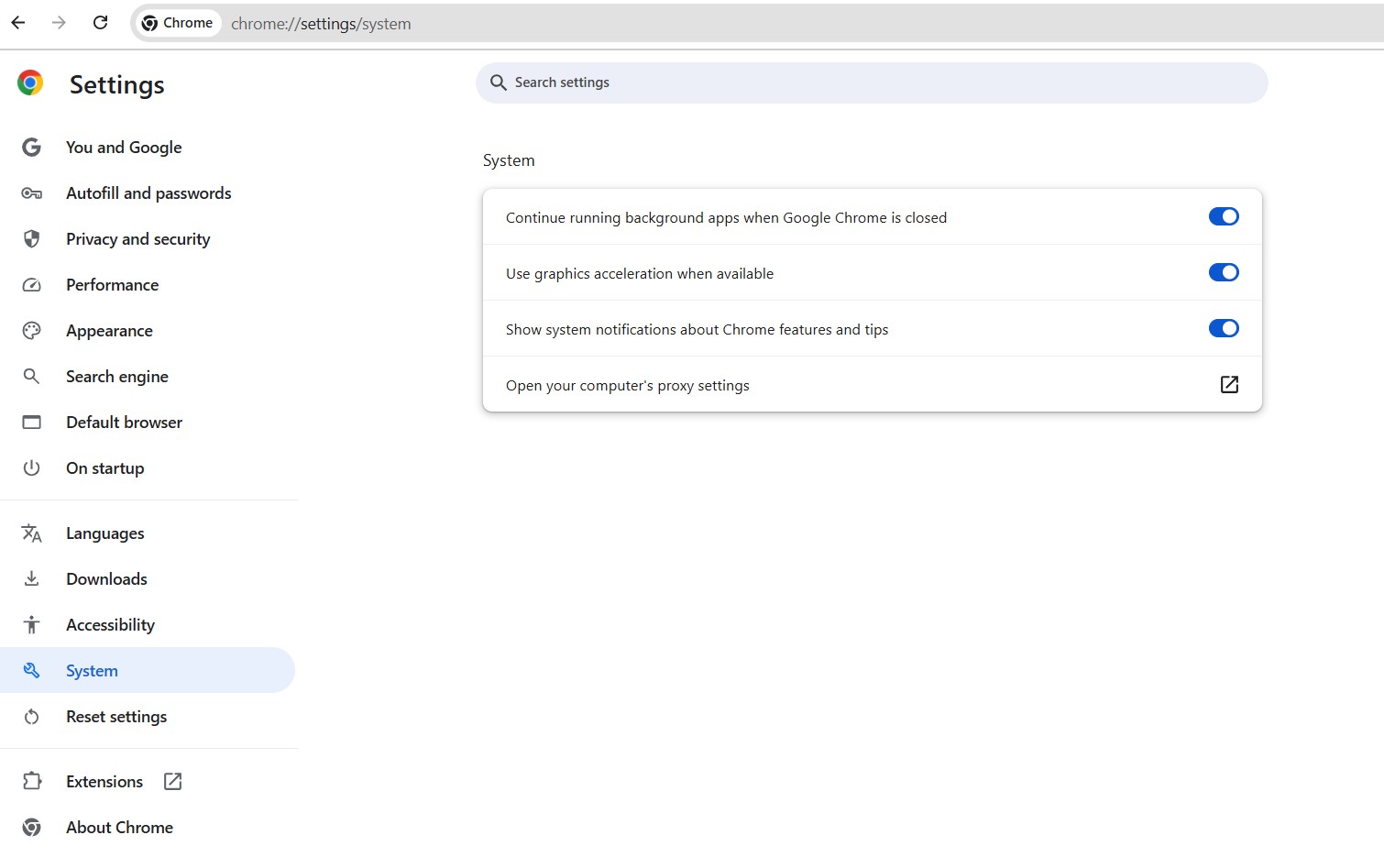Image resolution: width=1384 pixels, height=868 pixels.
Task: Click the Google G icon in sidebar
Action: click(31, 148)
